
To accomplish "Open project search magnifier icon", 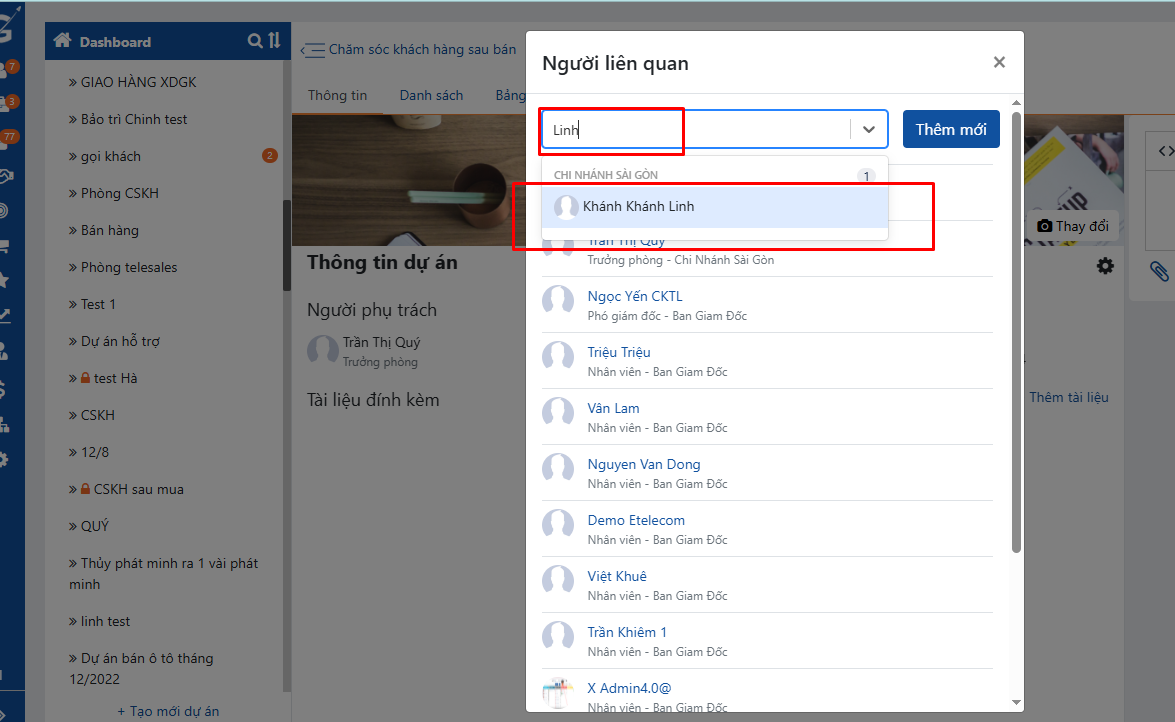I will click(x=255, y=41).
